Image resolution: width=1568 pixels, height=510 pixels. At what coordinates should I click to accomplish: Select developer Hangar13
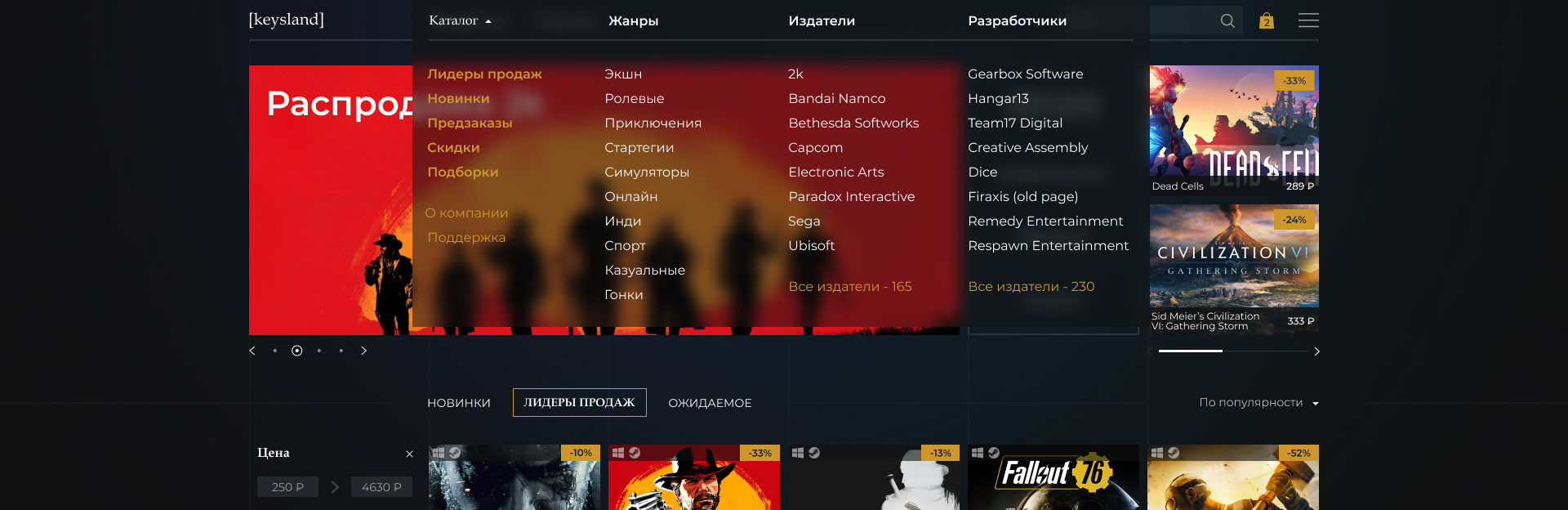[998, 98]
